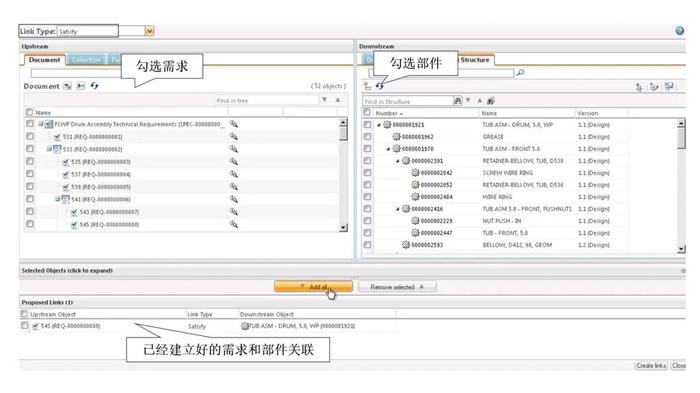This screenshot has width=700, height=393.
Task: Click gear icon of part 0000001962
Action: tap(396, 137)
